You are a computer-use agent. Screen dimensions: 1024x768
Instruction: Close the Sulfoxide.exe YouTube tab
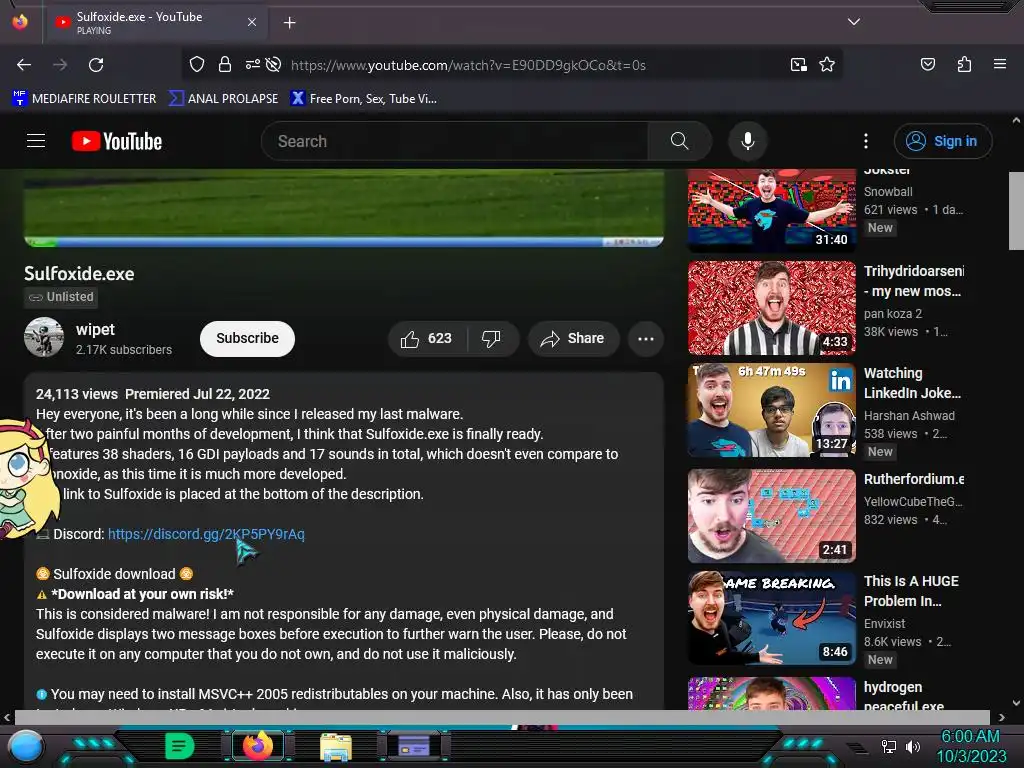pyautogui.click(x=251, y=22)
